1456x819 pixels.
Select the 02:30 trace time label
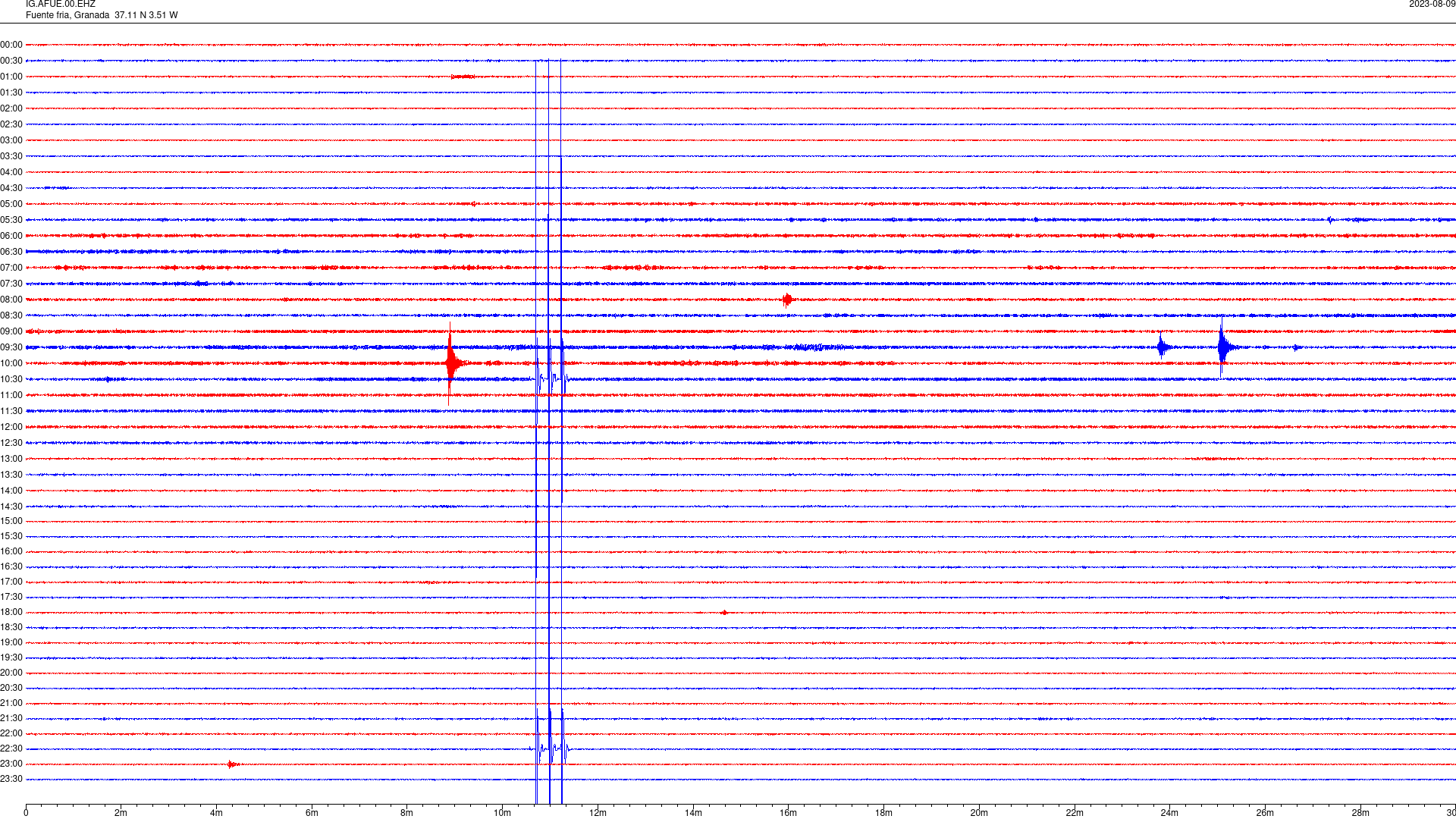click(x=11, y=124)
